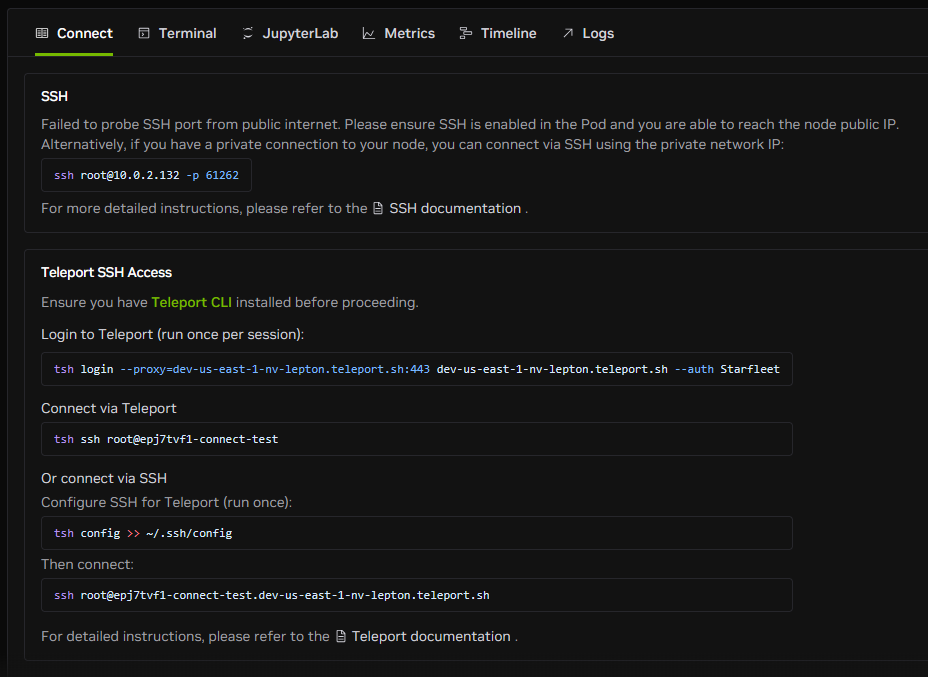This screenshot has width=928, height=677.
Task: Click the Metrics chart icon
Action: 369,33
